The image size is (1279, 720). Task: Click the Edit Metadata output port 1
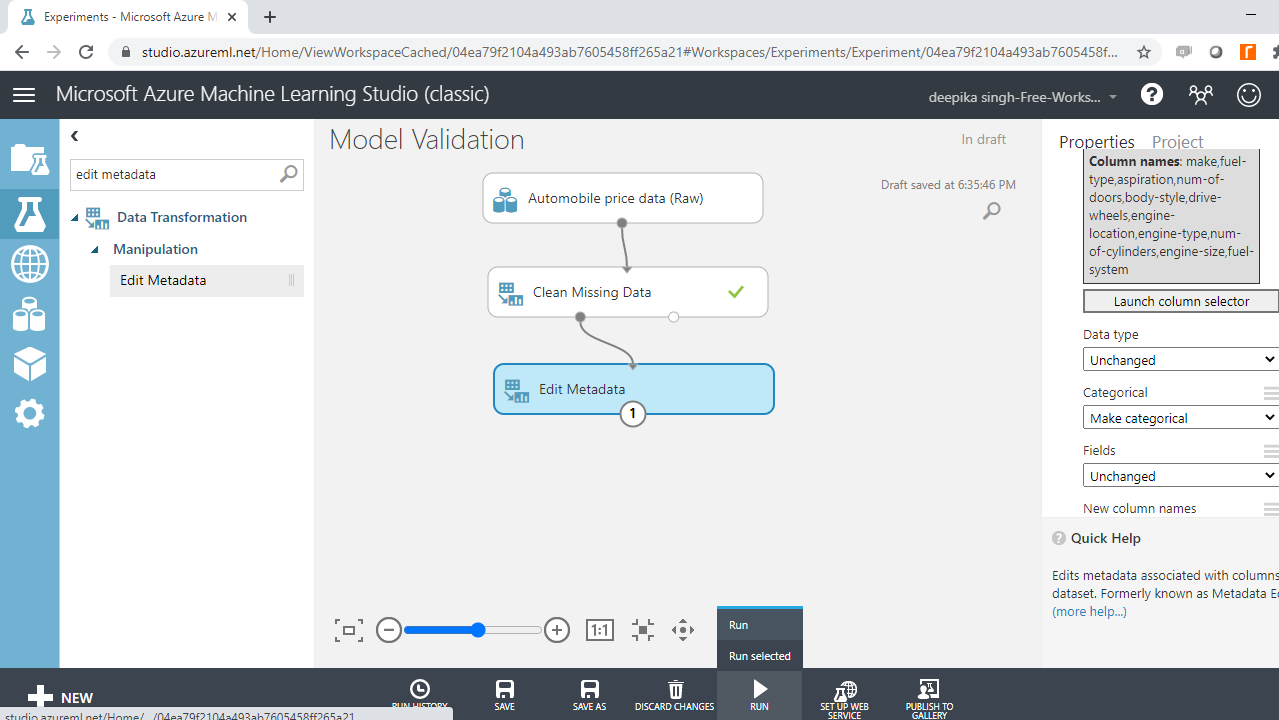[632, 413]
